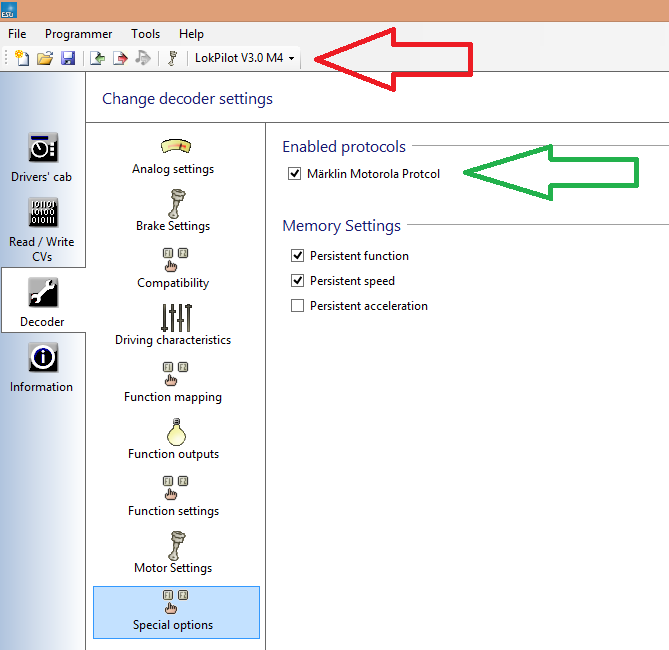Uncheck Märklin Motorola Protcol checkbox
This screenshot has width=669, height=650.
pyautogui.click(x=294, y=174)
